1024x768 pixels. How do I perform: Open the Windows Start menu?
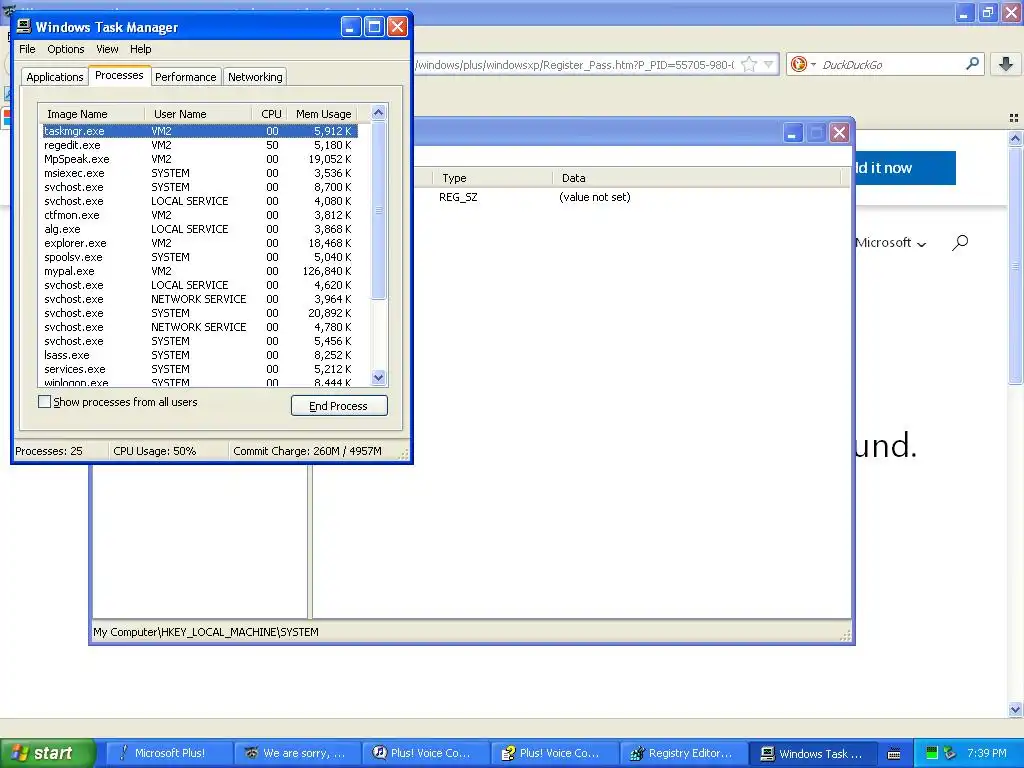point(47,753)
